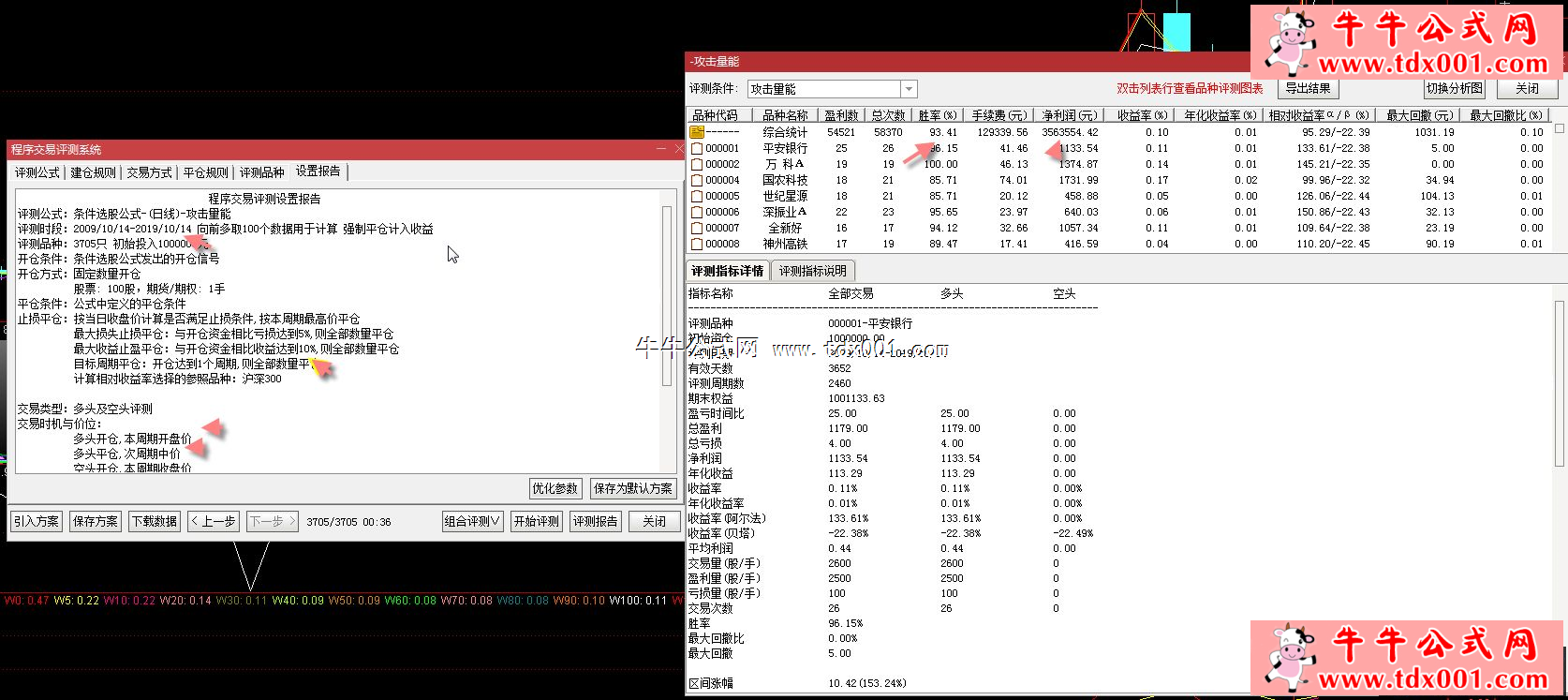This screenshot has width=1568, height=700.
Task: Select the 万 科A row name
Action: [785, 164]
